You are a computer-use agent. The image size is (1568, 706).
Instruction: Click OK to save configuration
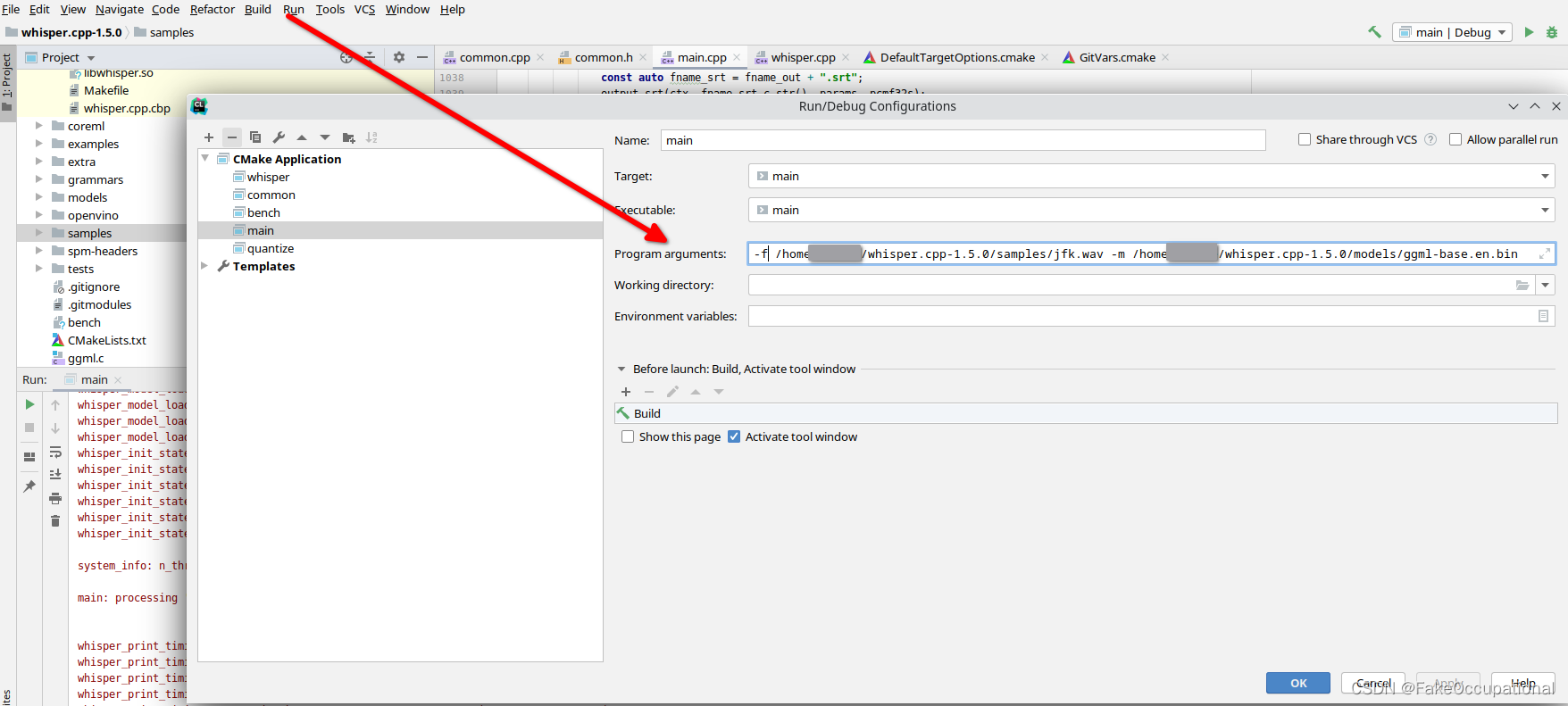[x=1298, y=683]
